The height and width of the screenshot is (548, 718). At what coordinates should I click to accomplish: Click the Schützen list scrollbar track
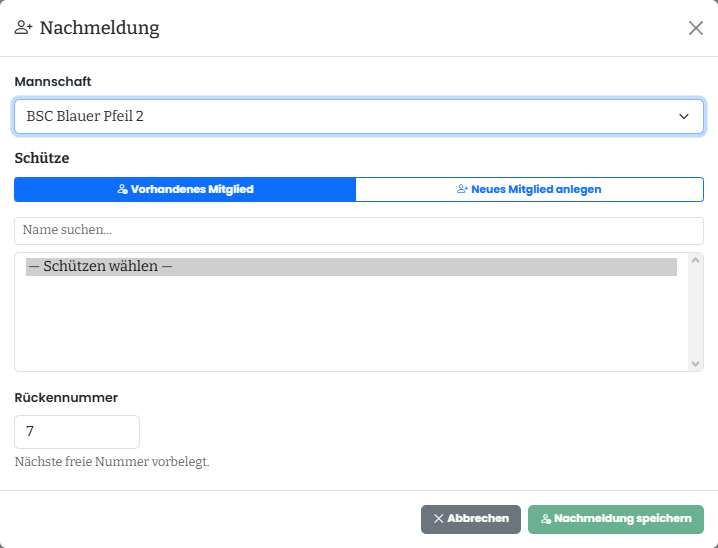695,312
